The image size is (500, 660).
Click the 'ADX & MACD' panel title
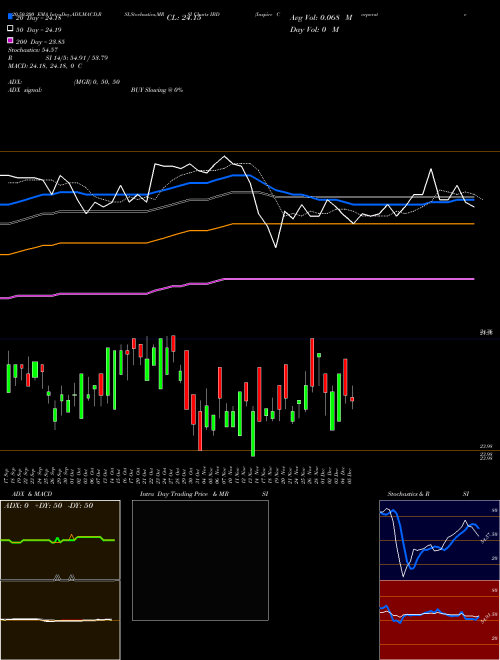(32, 494)
